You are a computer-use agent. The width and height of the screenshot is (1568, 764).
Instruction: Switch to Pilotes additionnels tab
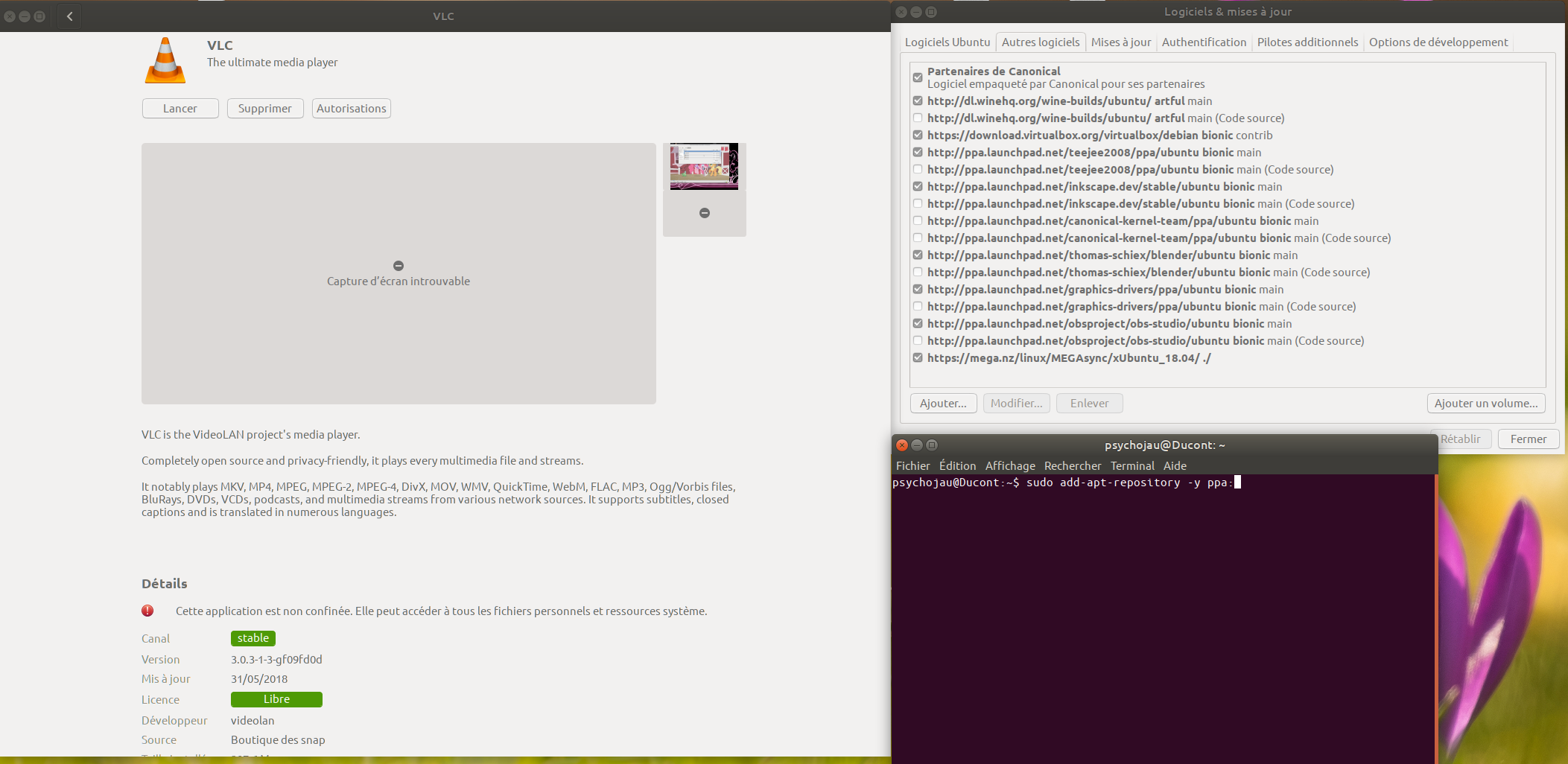click(1307, 42)
